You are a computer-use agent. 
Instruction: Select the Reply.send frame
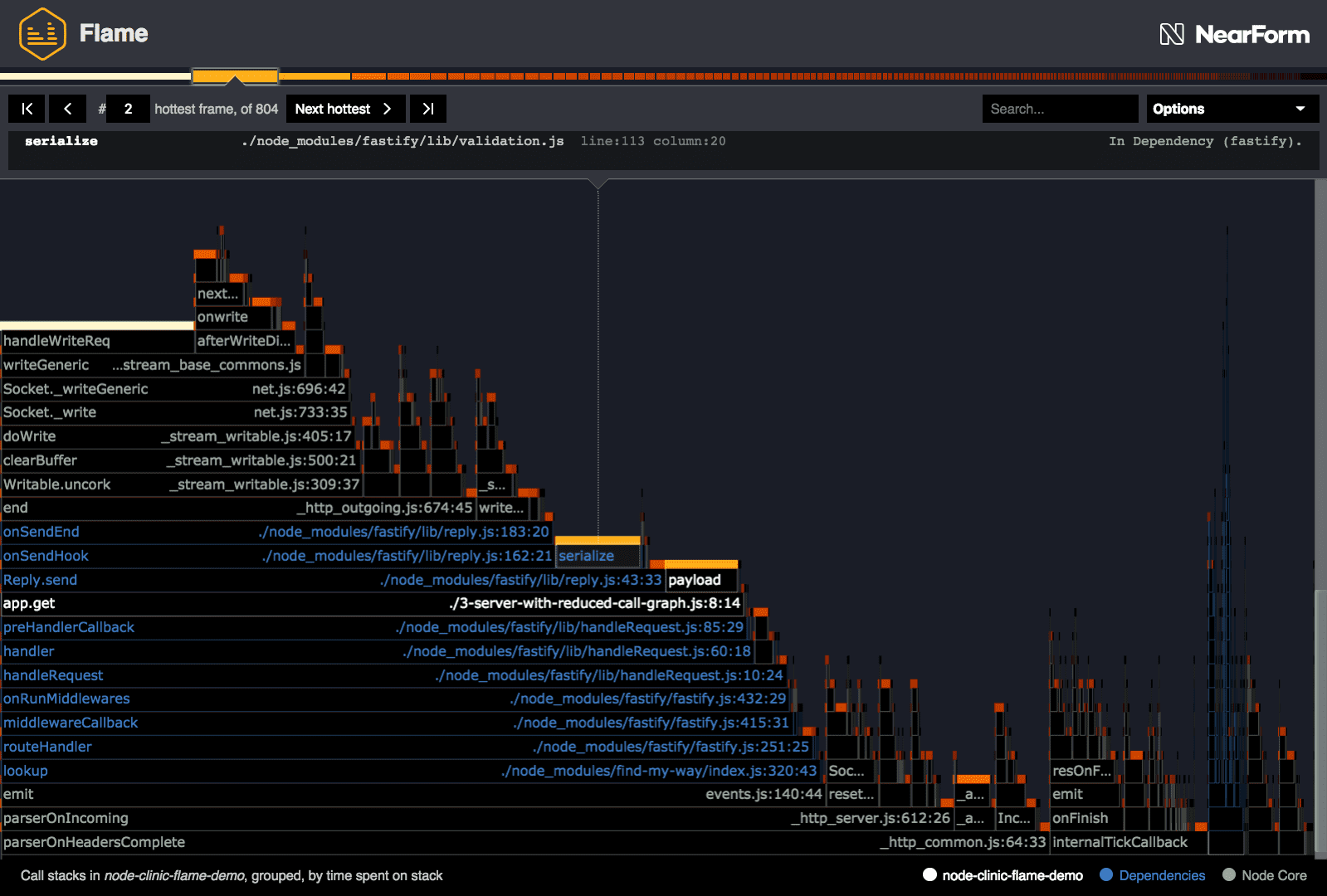pyautogui.click(x=332, y=580)
